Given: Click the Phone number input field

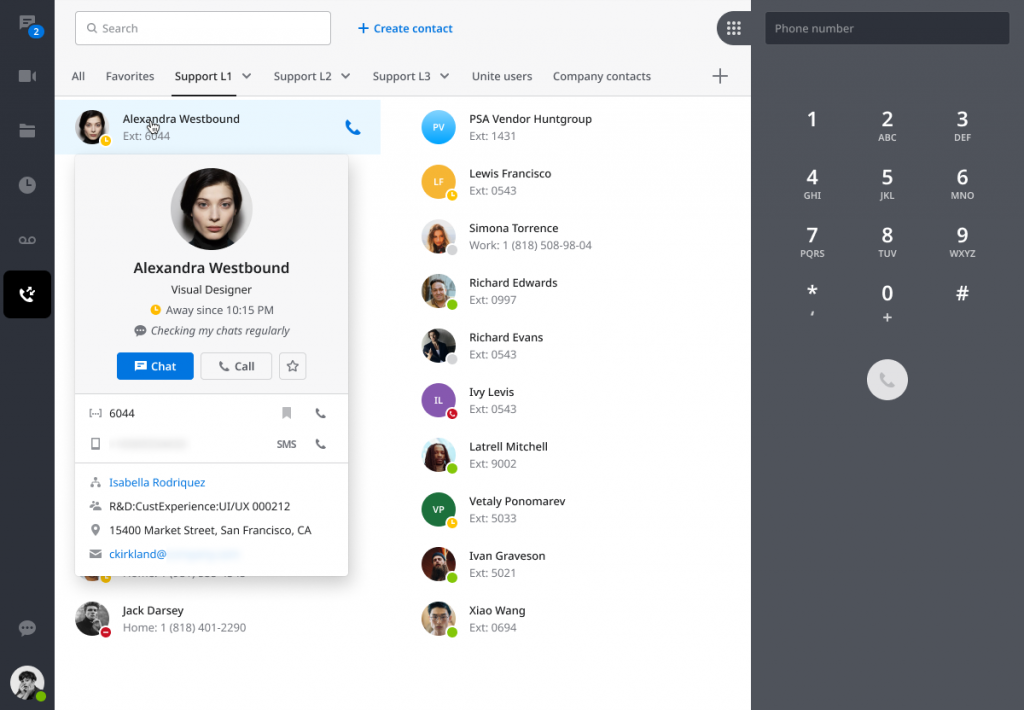Looking at the screenshot, I should [886, 28].
